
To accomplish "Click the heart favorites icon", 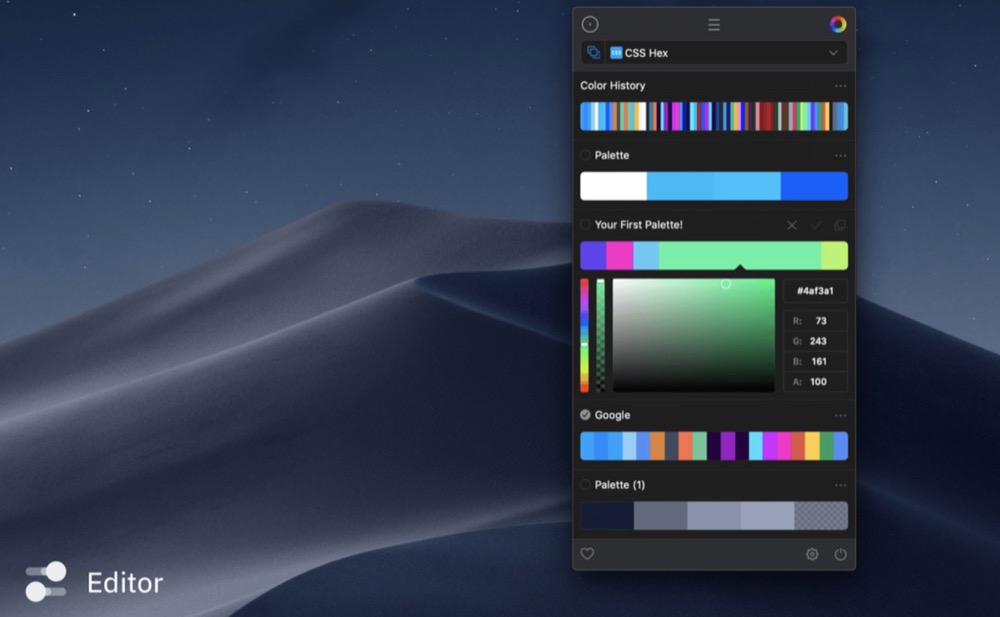I will [587, 554].
